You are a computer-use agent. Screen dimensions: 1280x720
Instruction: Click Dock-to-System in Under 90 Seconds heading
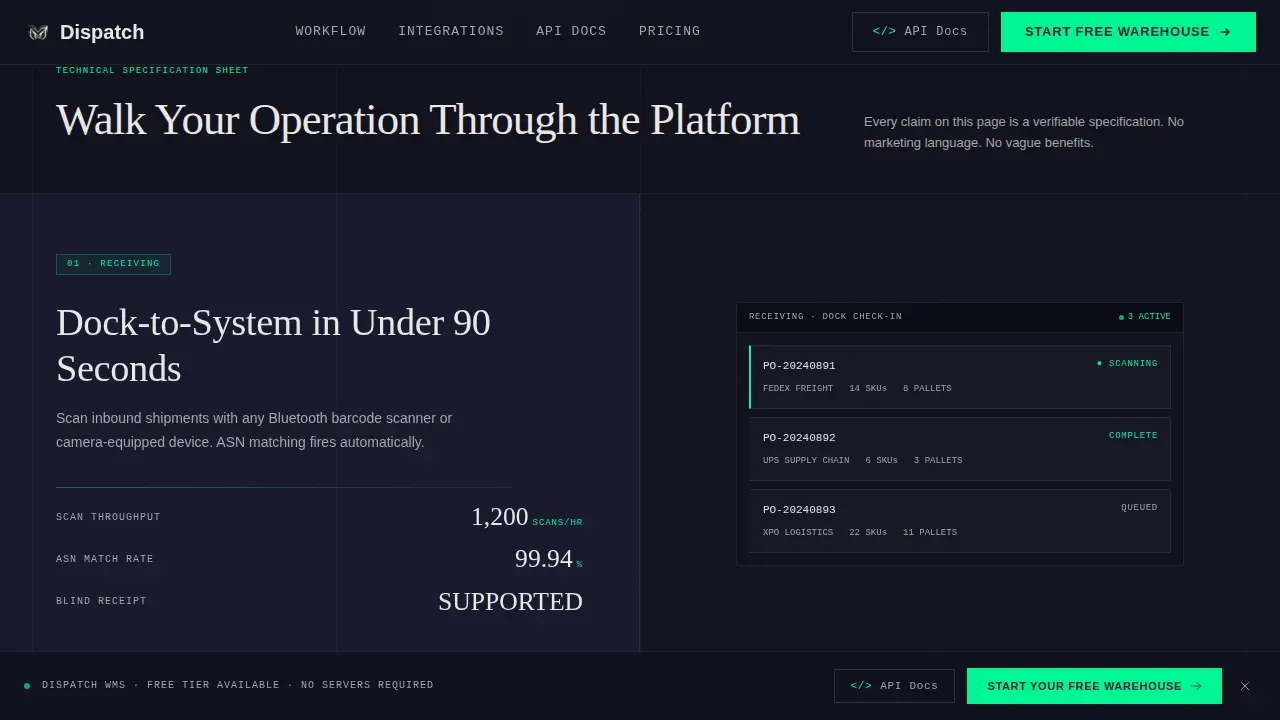[273, 345]
